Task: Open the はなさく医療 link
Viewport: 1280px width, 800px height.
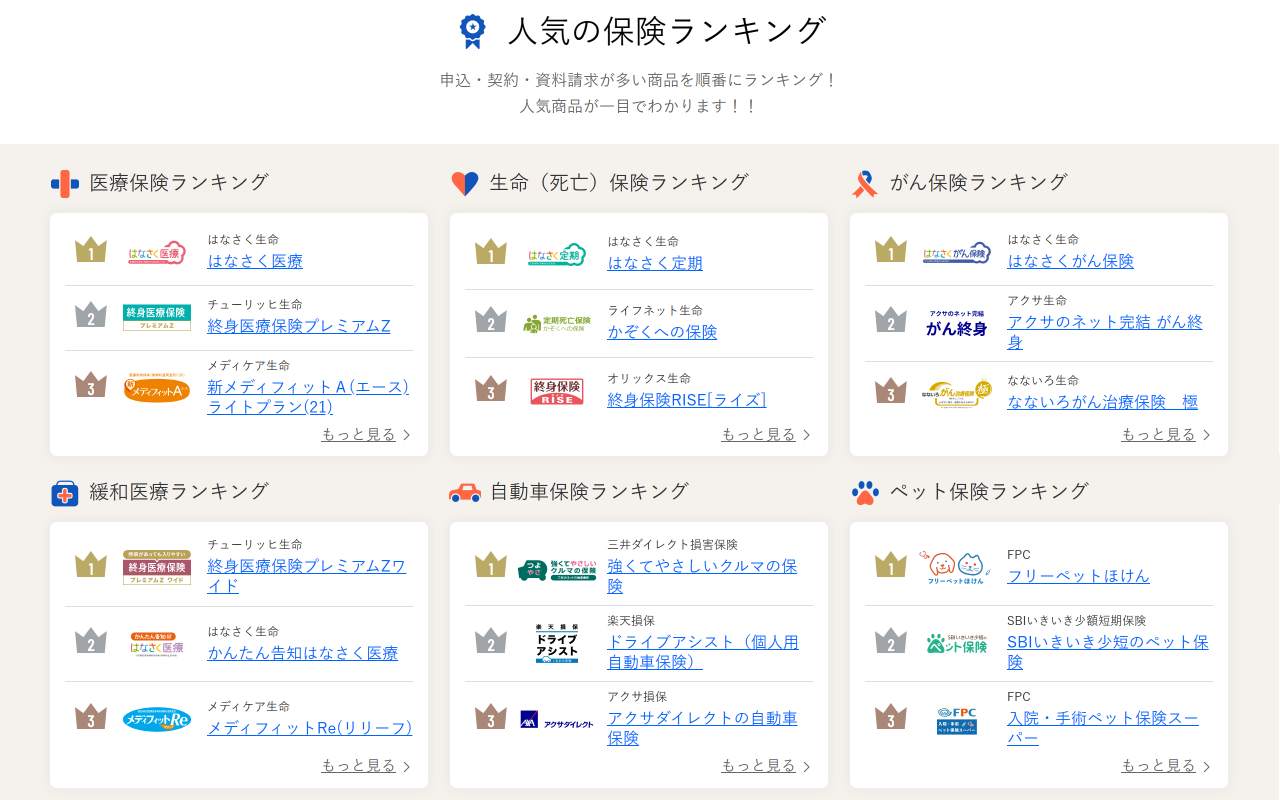Action: tap(255, 261)
